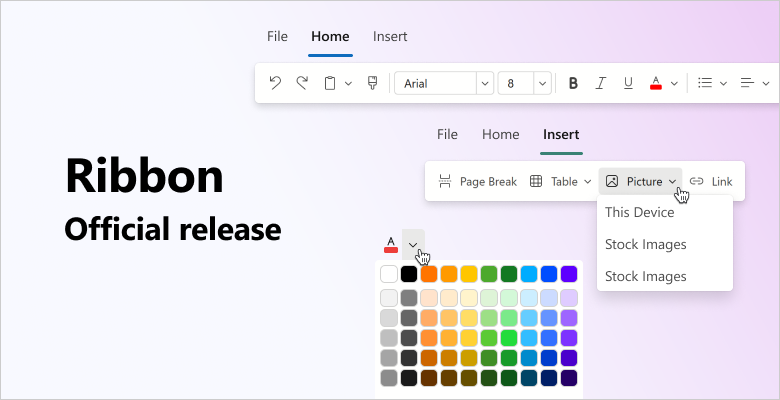This screenshot has width=780, height=400.
Task: Pick the yellow swatch in top row
Action: (469, 274)
